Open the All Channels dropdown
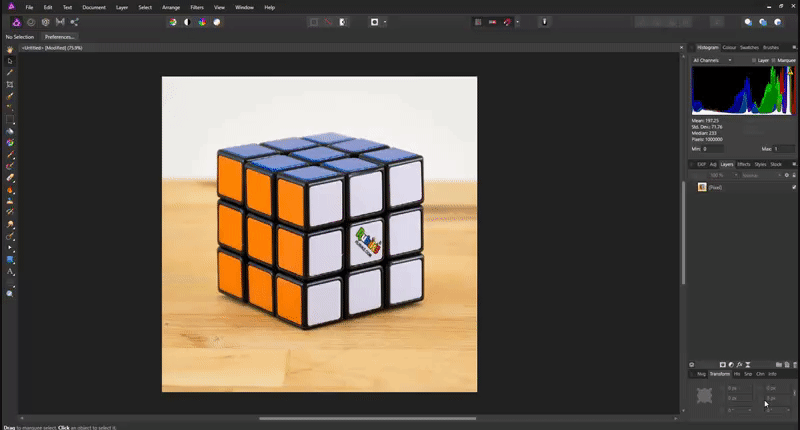 point(712,60)
